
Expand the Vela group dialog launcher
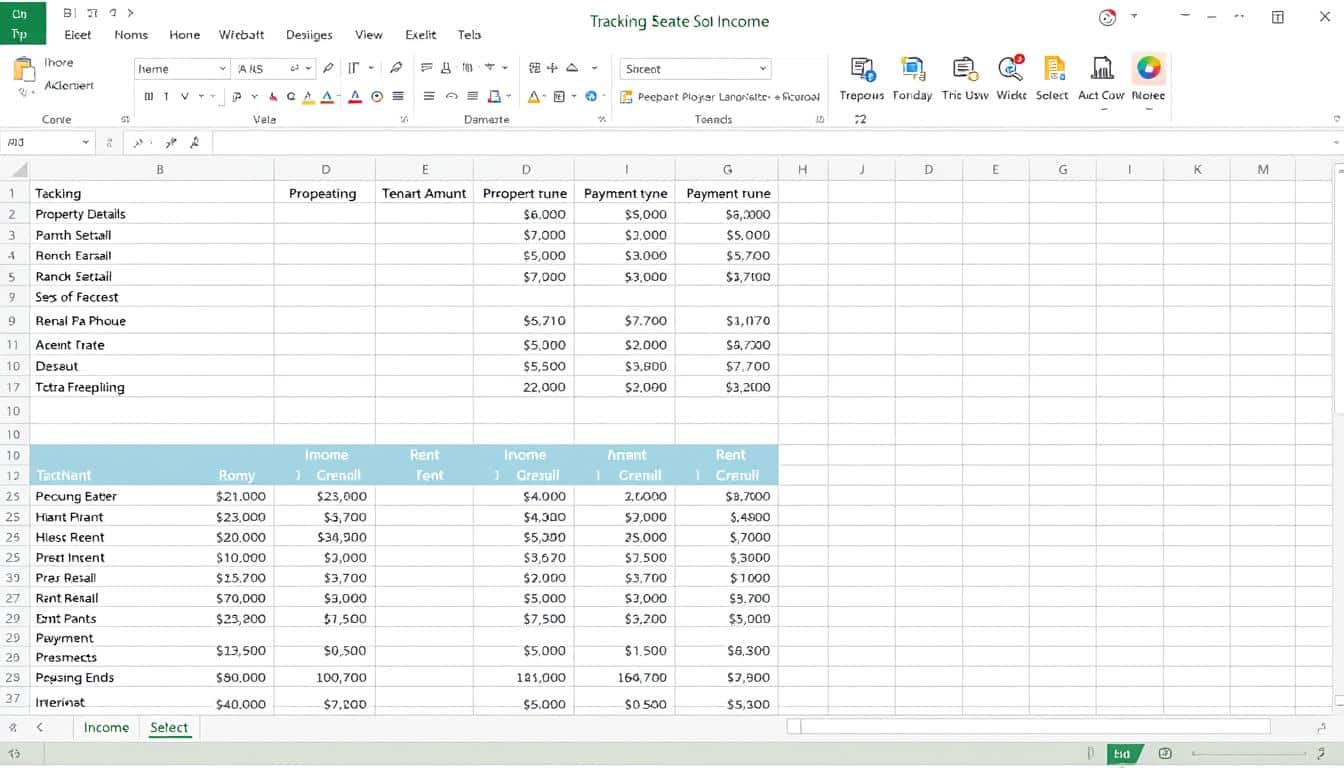pyautogui.click(x=404, y=119)
